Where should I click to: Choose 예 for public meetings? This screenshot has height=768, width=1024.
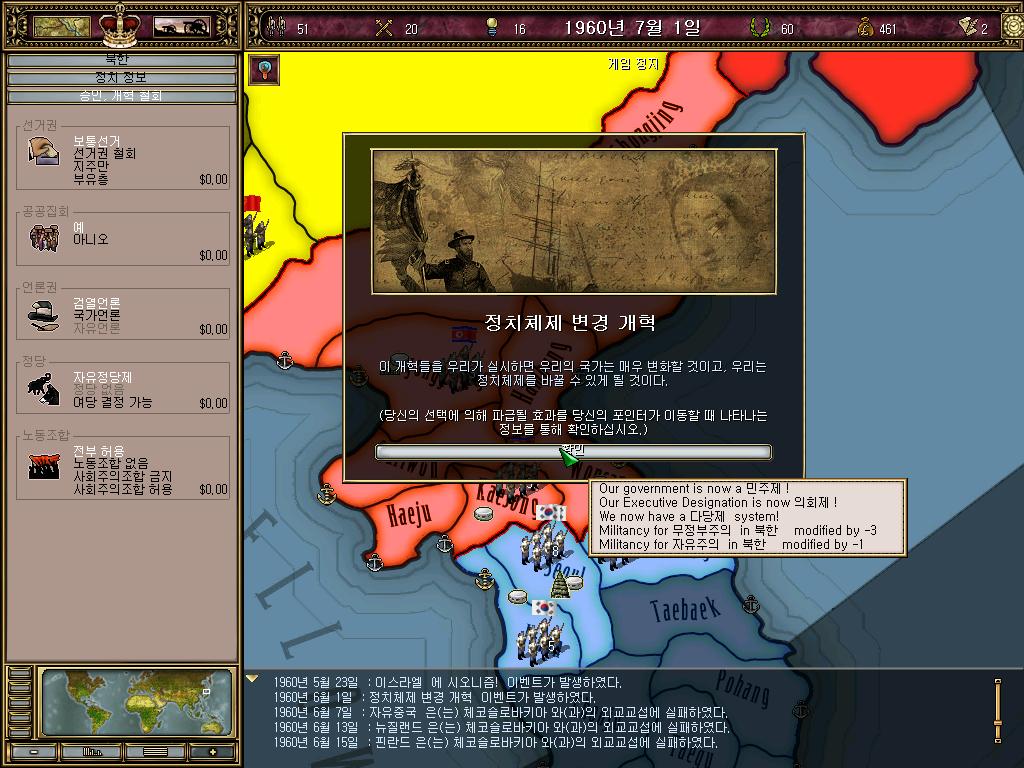pyautogui.click(x=78, y=227)
